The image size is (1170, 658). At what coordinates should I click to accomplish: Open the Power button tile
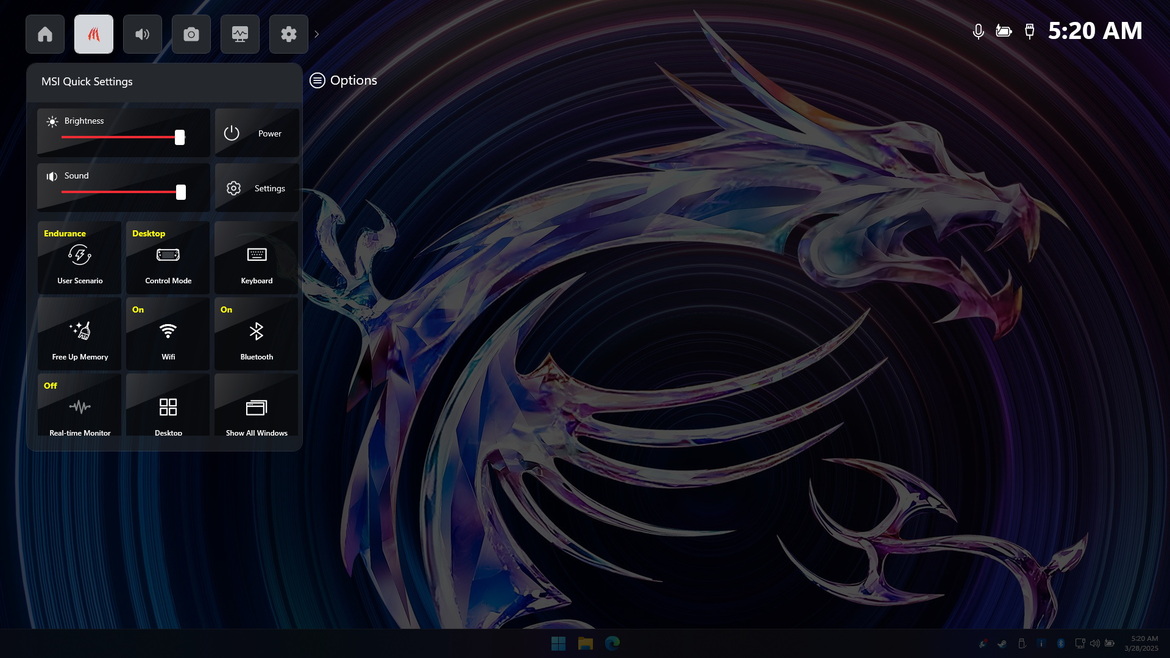pyautogui.click(x=257, y=133)
